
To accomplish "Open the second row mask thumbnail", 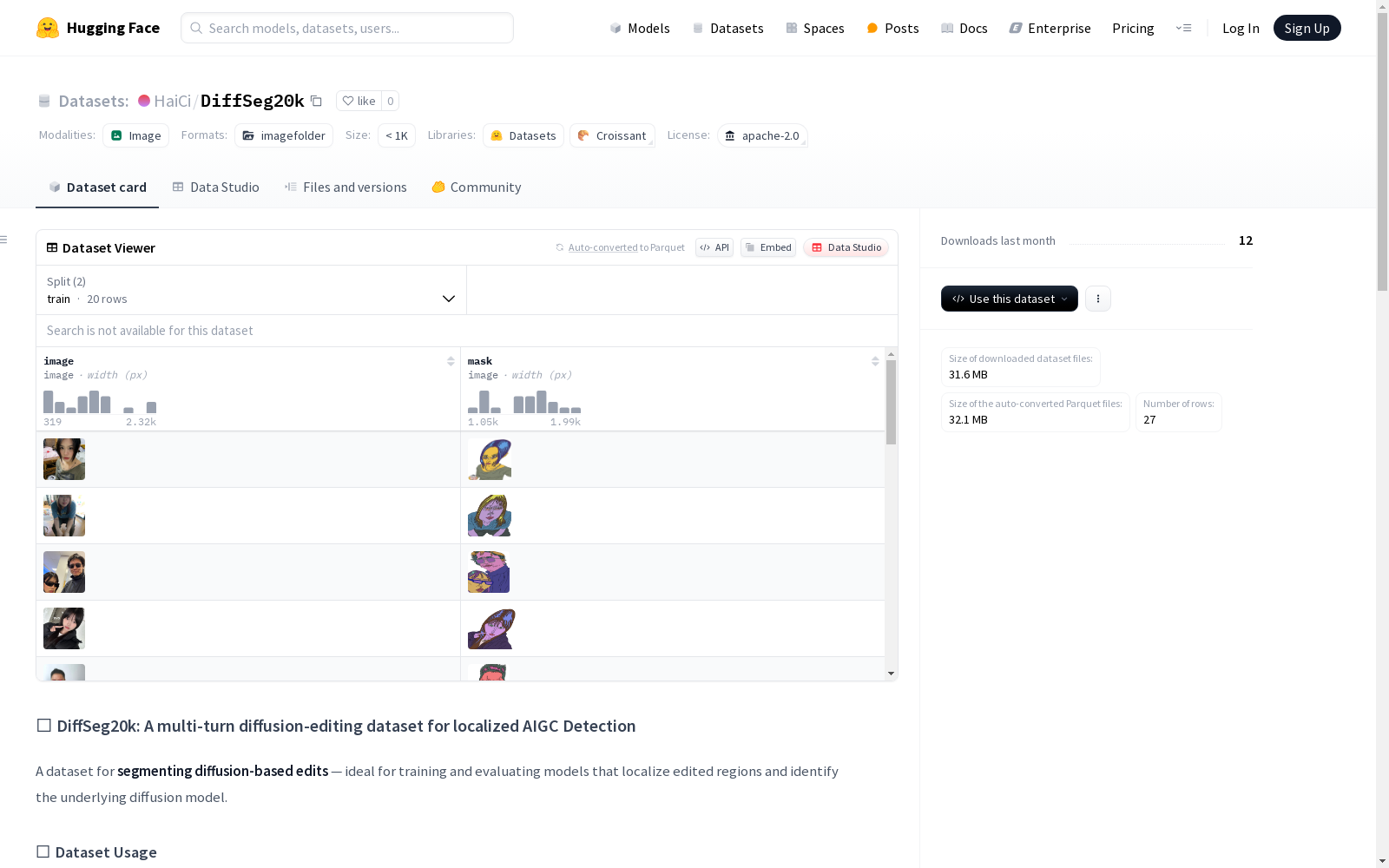I will pos(490,516).
